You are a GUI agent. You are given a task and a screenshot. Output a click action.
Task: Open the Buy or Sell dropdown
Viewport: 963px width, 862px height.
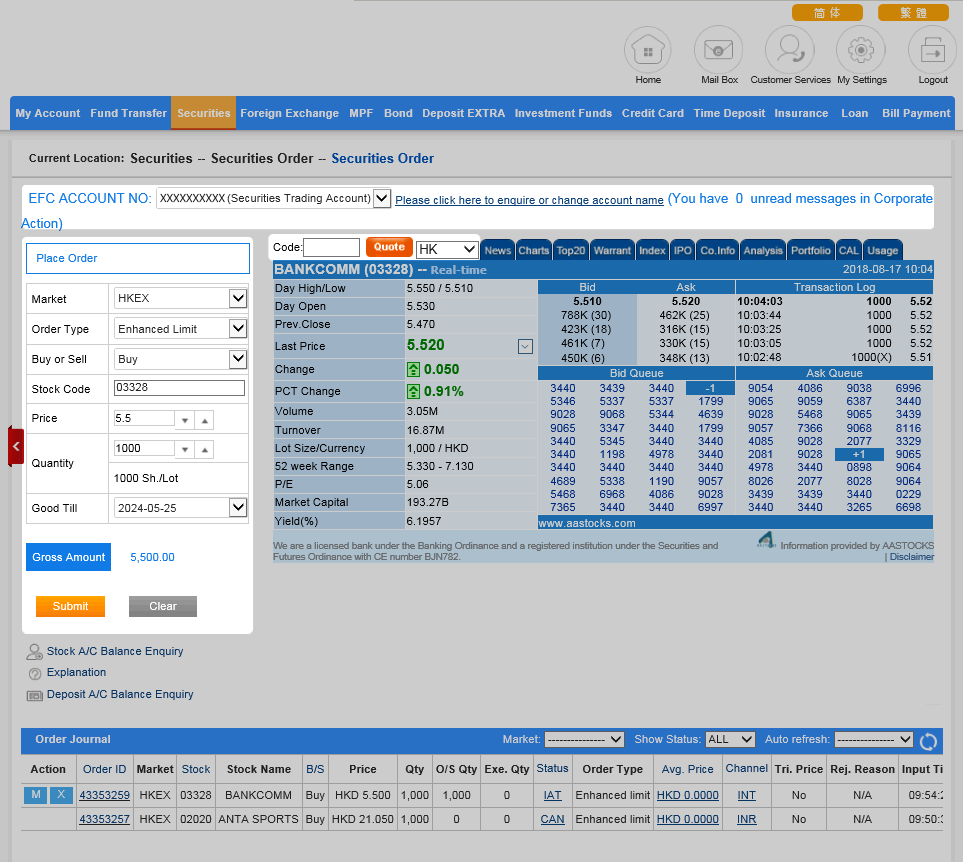coord(237,359)
